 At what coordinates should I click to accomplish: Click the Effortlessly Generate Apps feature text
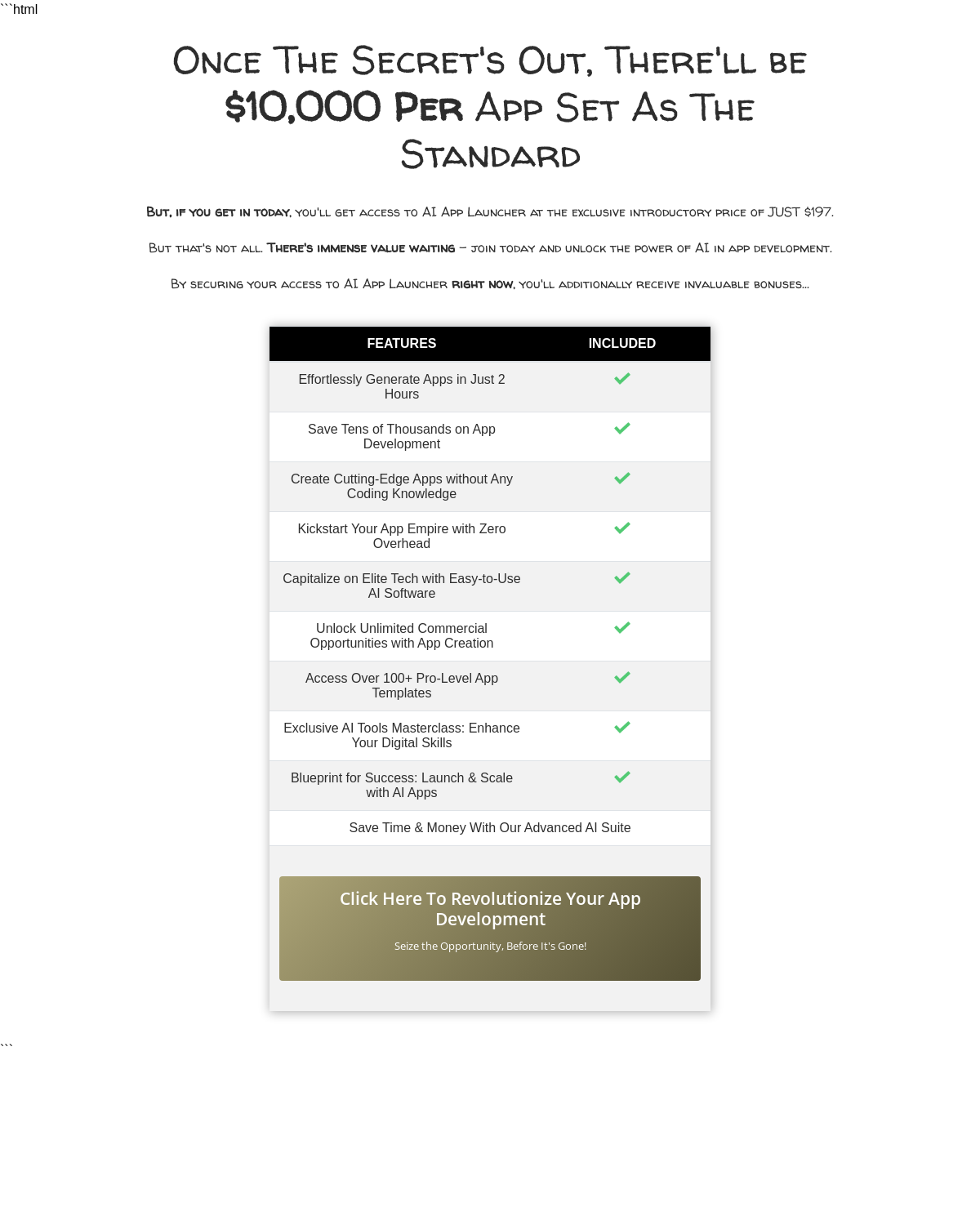402,387
